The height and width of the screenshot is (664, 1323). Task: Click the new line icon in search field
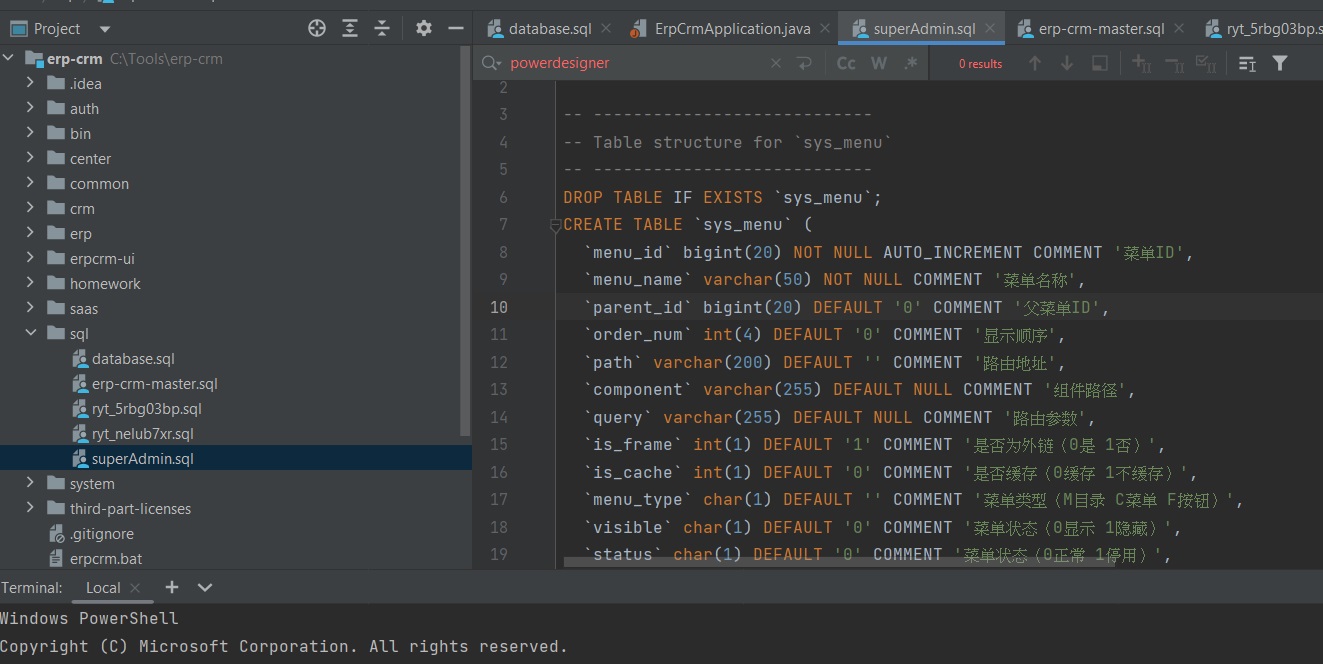tap(804, 63)
